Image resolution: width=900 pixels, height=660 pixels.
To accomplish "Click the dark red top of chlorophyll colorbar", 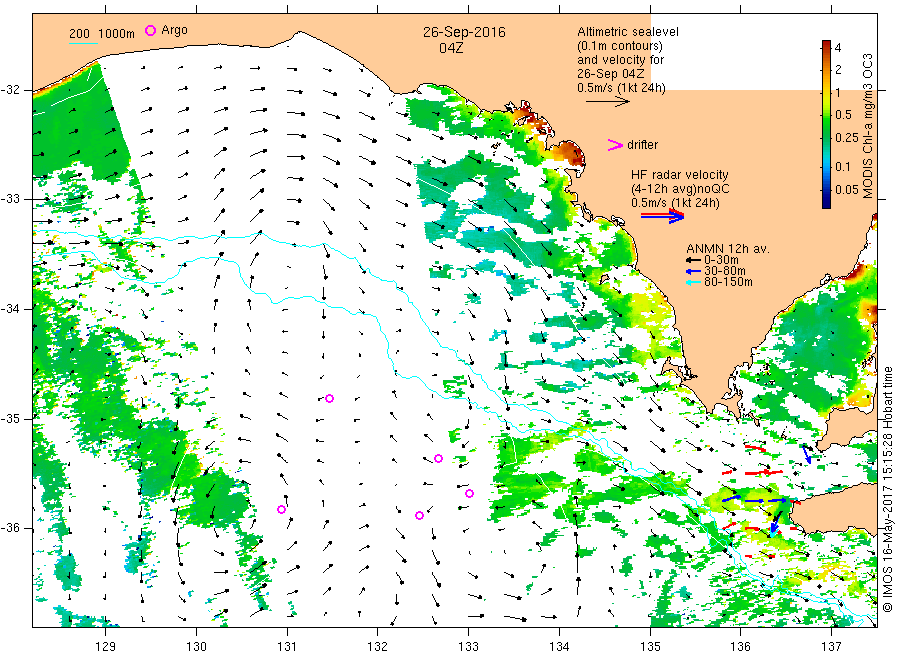I will click(826, 45).
